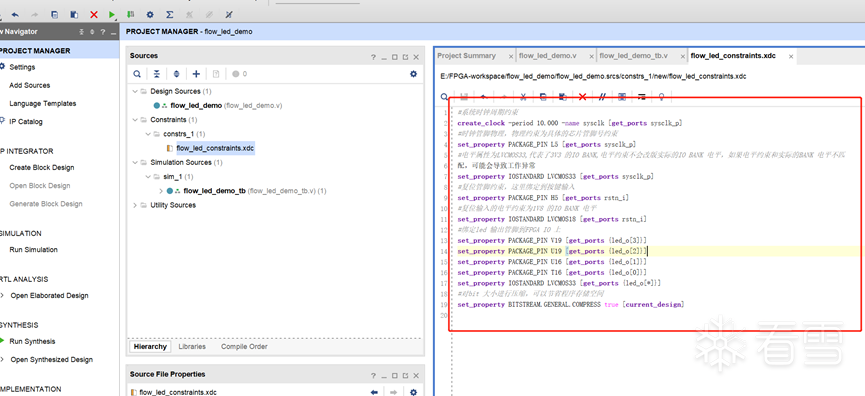The height and width of the screenshot is (396, 865).
Task: Open settings via main toolbar gear
Action: click(x=150, y=15)
